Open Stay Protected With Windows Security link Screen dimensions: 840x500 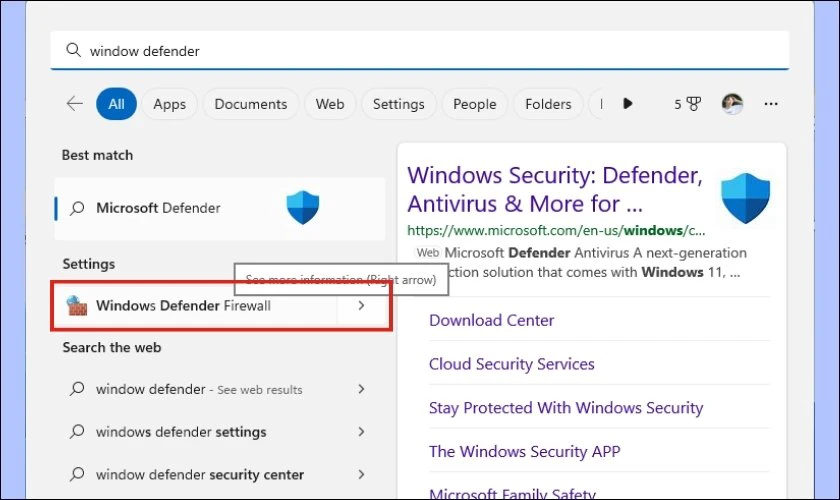(566, 408)
